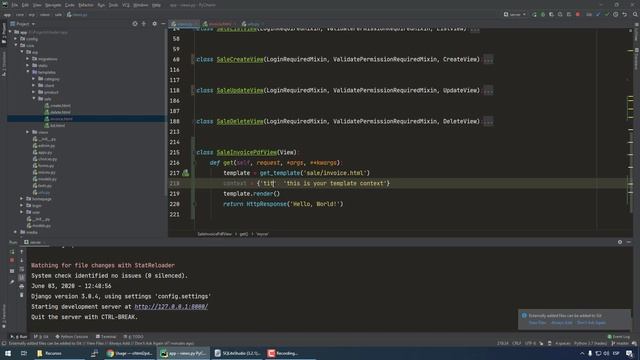Click the red stop icon in top toolbar

pos(578,15)
